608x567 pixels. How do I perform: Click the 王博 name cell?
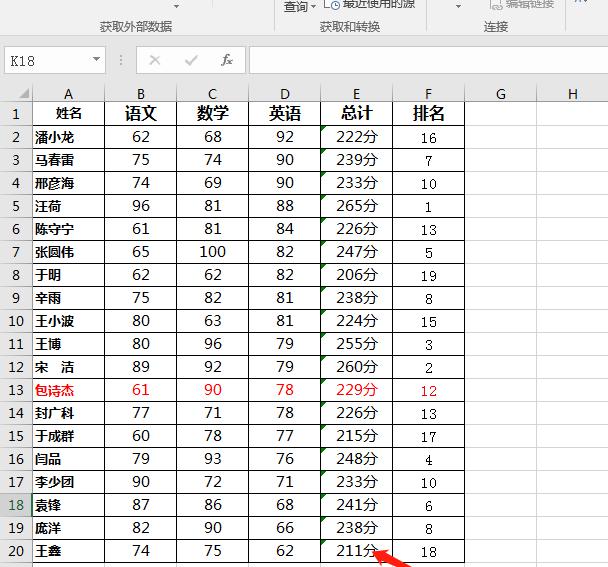(x=69, y=344)
